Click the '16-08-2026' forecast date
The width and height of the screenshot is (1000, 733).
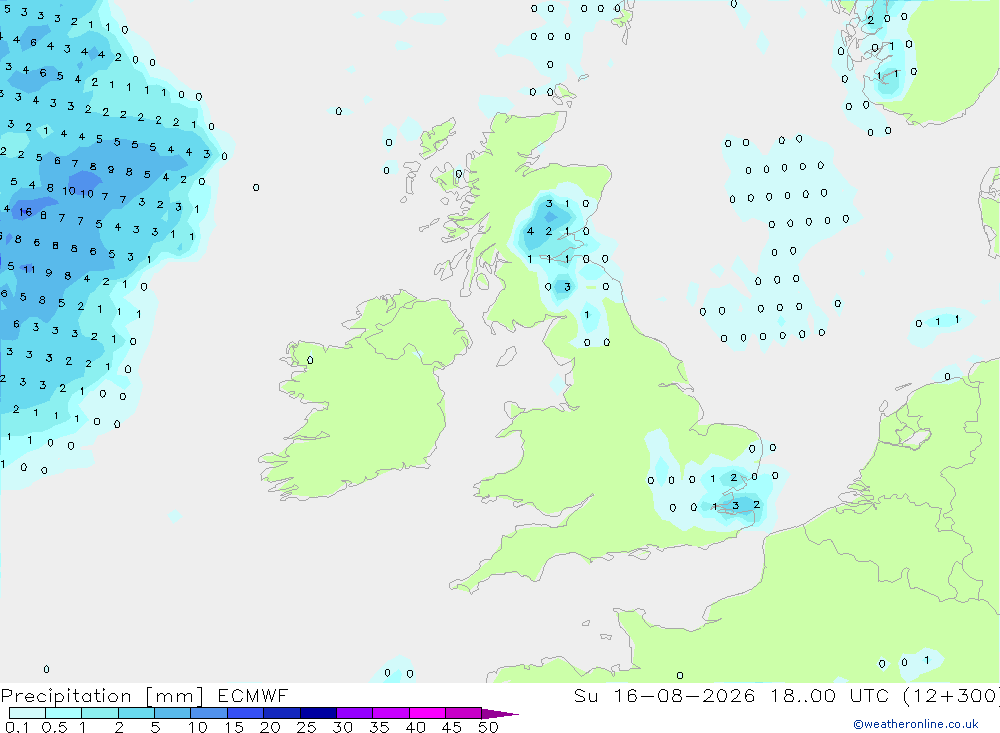684,696
